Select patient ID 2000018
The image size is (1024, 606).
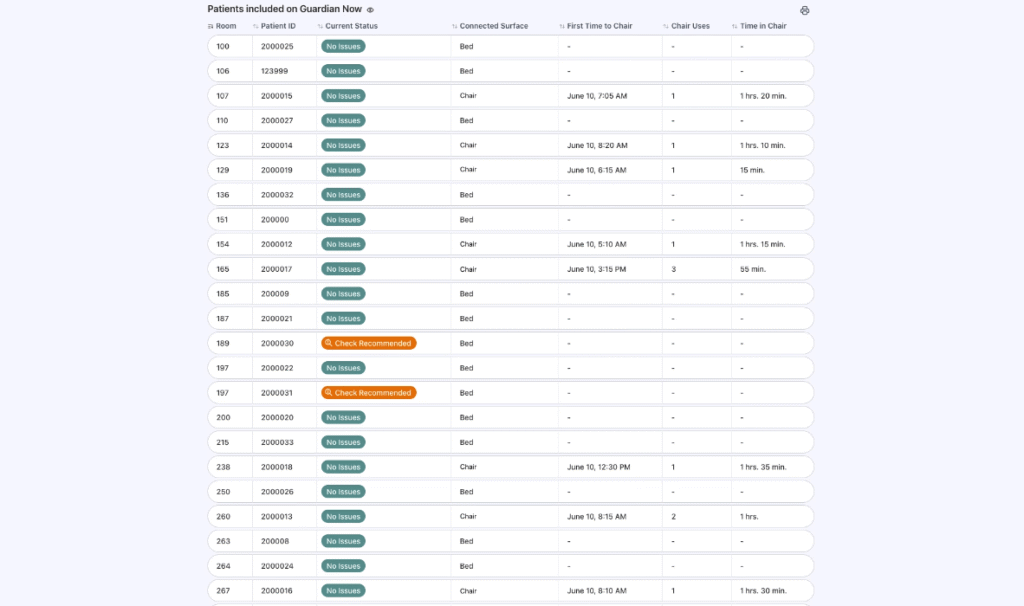(x=276, y=467)
